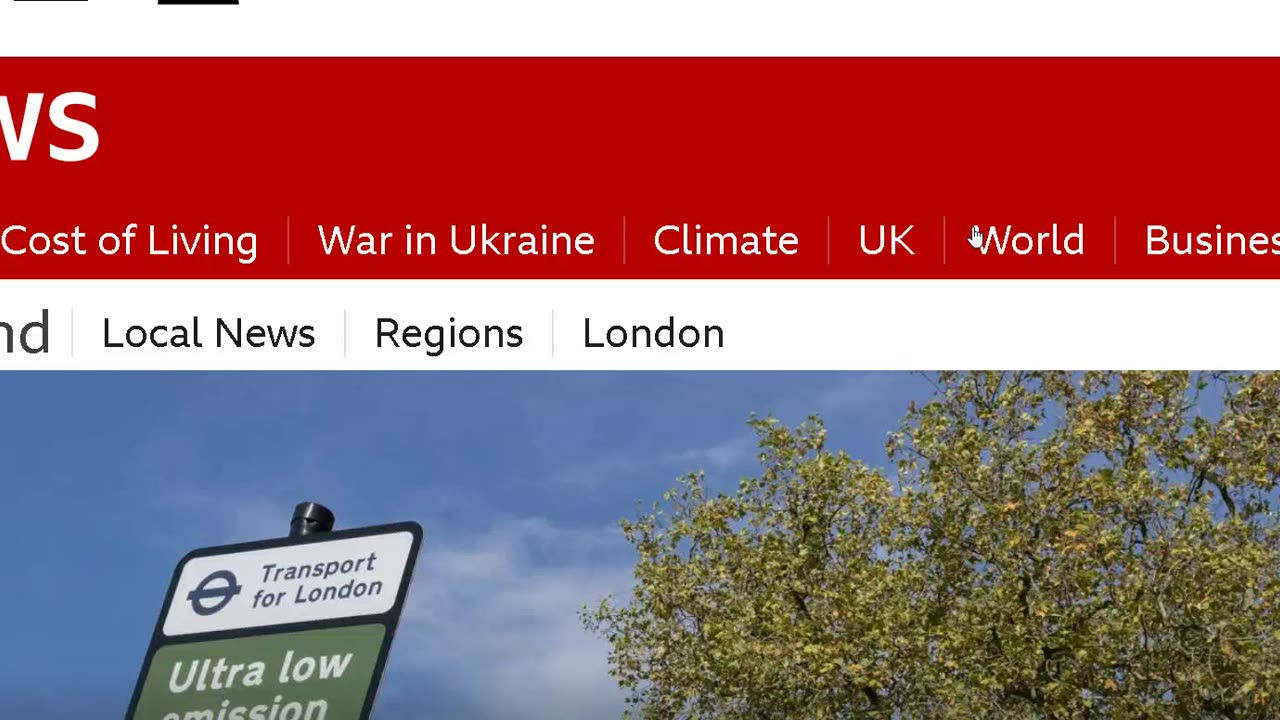Open the UK news section
The width and height of the screenshot is (1280, 720).
click(886, 241)
